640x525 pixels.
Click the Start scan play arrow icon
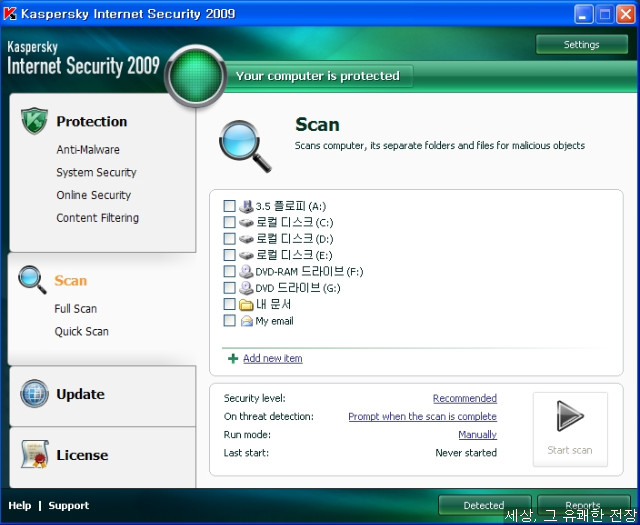pos(570,416)
